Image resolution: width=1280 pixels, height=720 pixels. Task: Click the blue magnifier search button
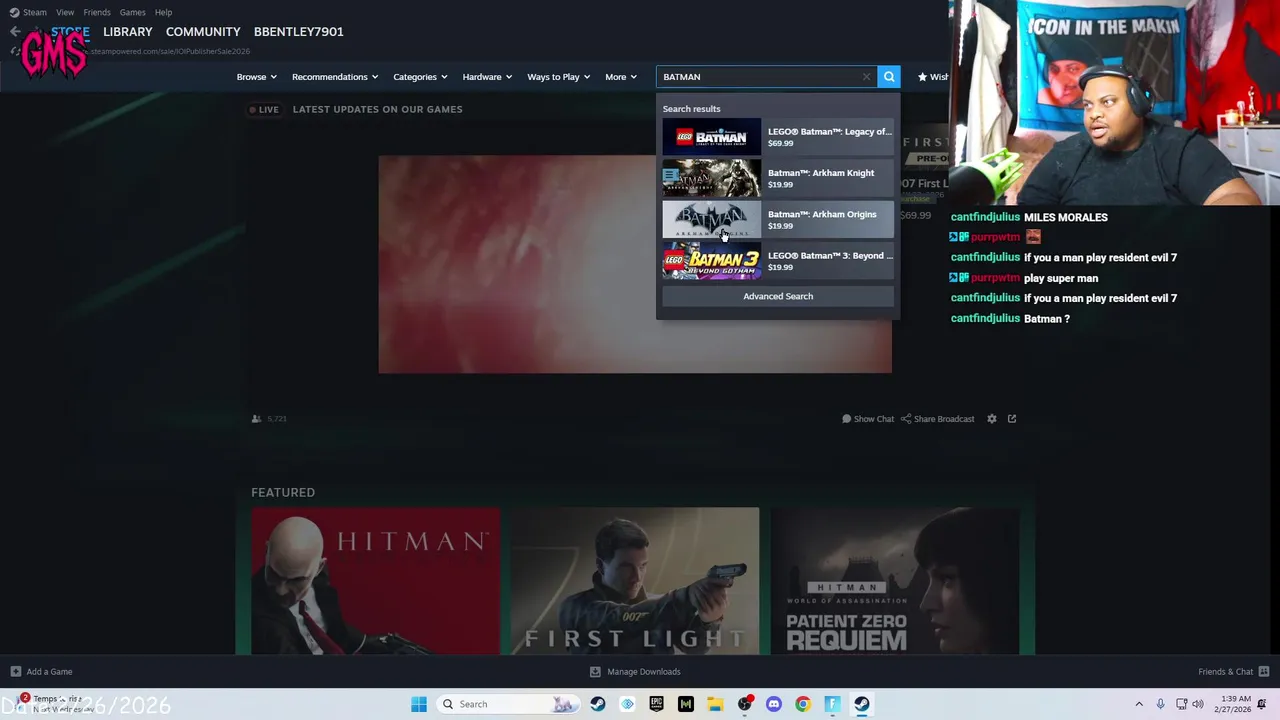(889, 77)
